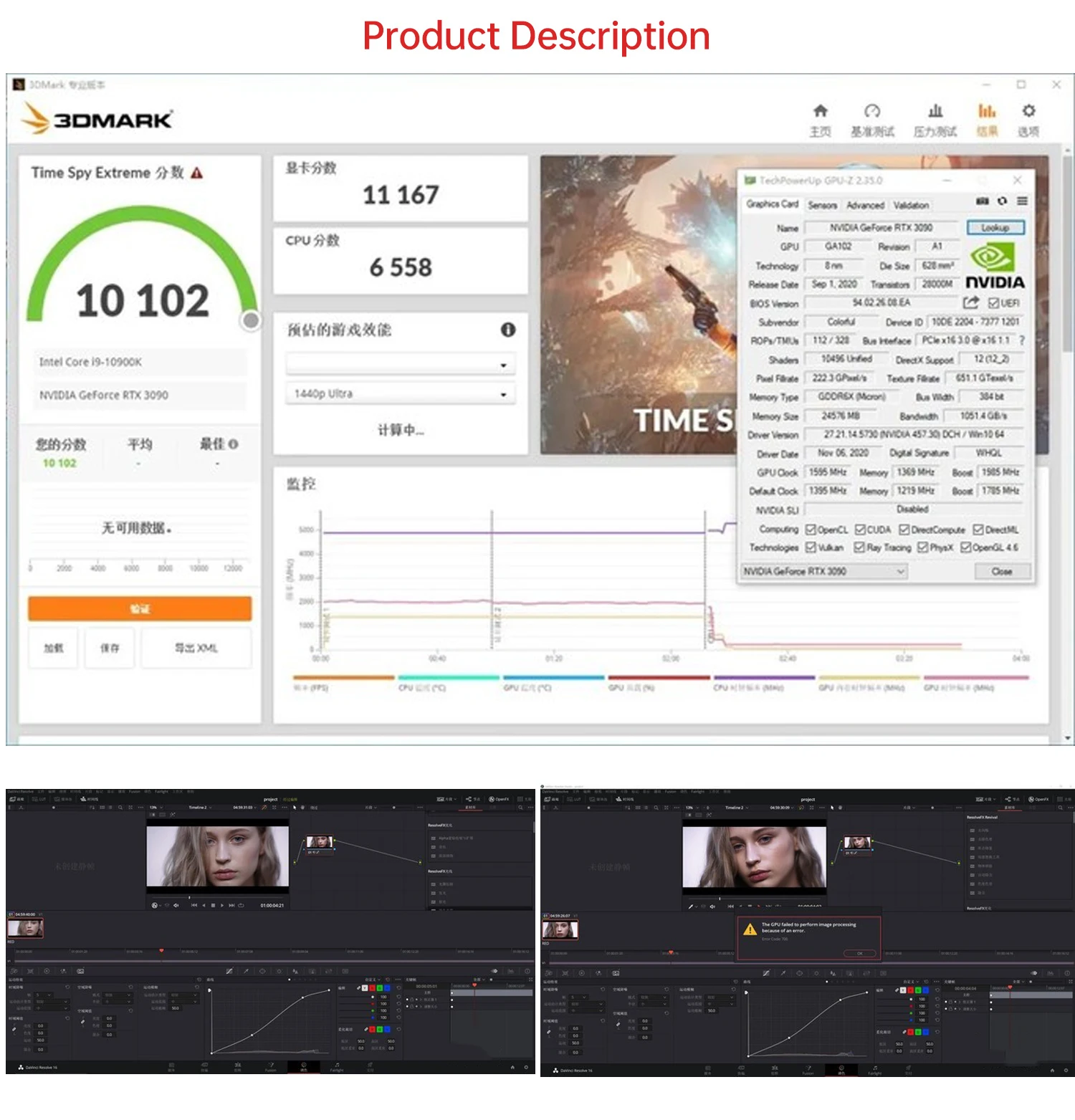Toggle the UEFI checkbox in GPU-Z
Screen dimensions: 1075x1120
(993, 303)
